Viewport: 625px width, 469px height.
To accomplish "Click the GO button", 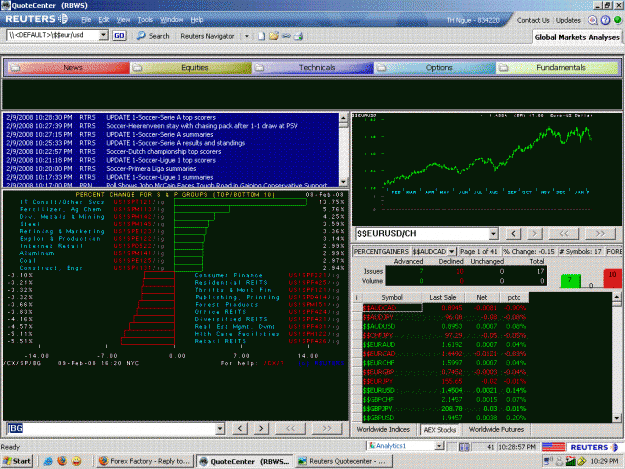I will click(119, 35).
